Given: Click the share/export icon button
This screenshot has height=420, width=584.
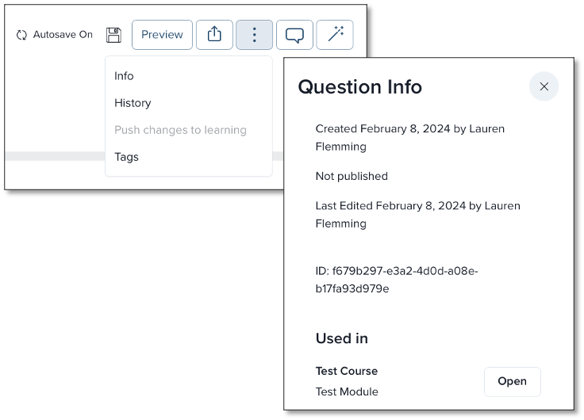Looking at the screenshot, I should [215, 35].
